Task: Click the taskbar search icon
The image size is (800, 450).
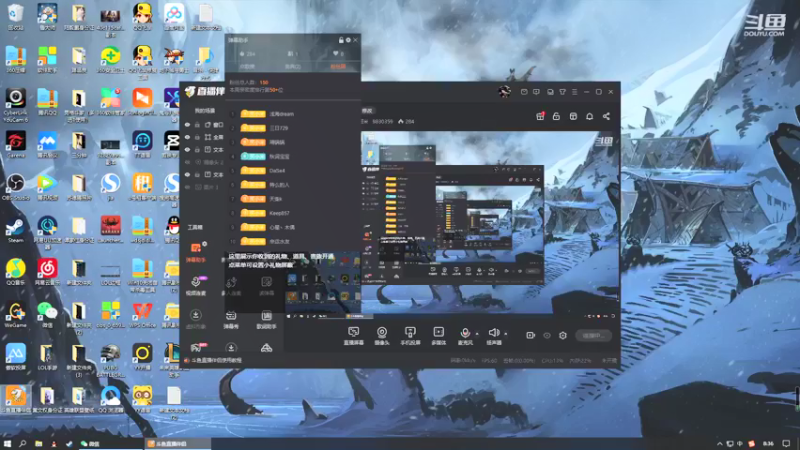Action: point(22,443)
